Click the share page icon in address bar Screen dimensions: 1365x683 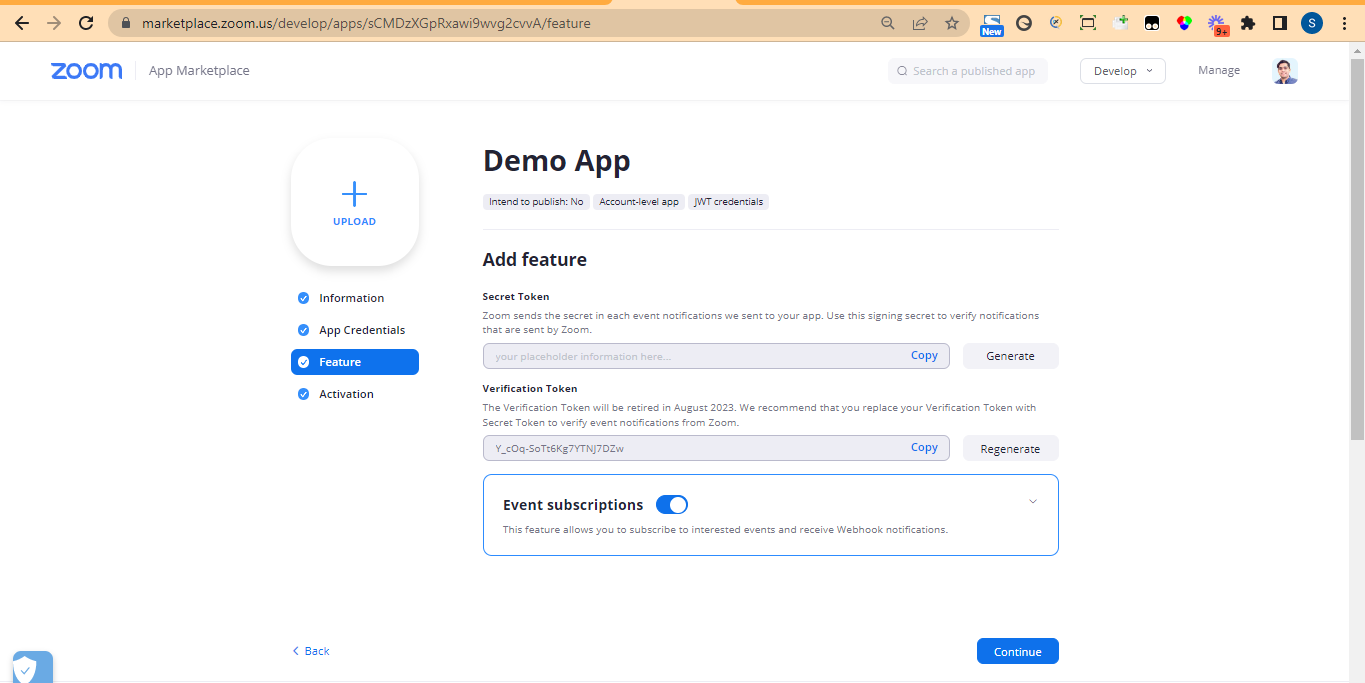pos(919,23)
